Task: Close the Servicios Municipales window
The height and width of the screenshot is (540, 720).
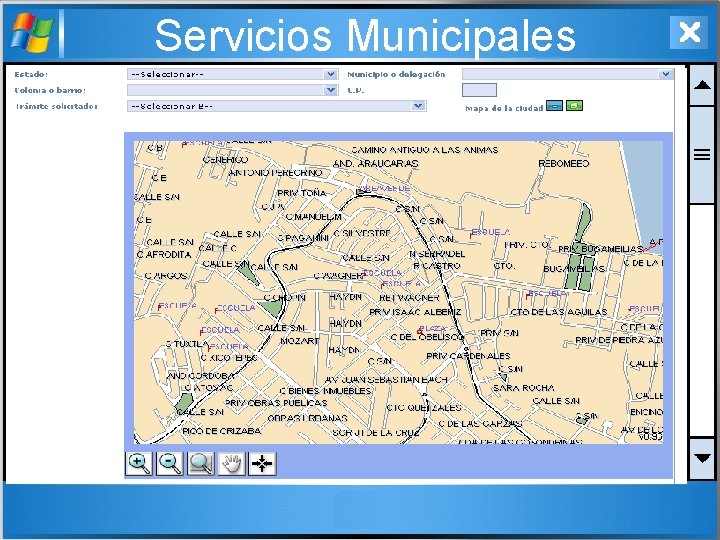Action: (689, 32)
